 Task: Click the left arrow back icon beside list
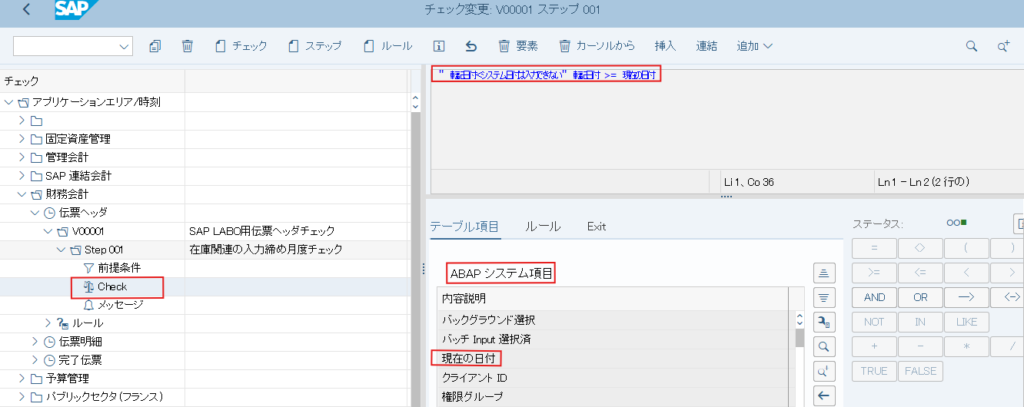click(x=824, y=395)
